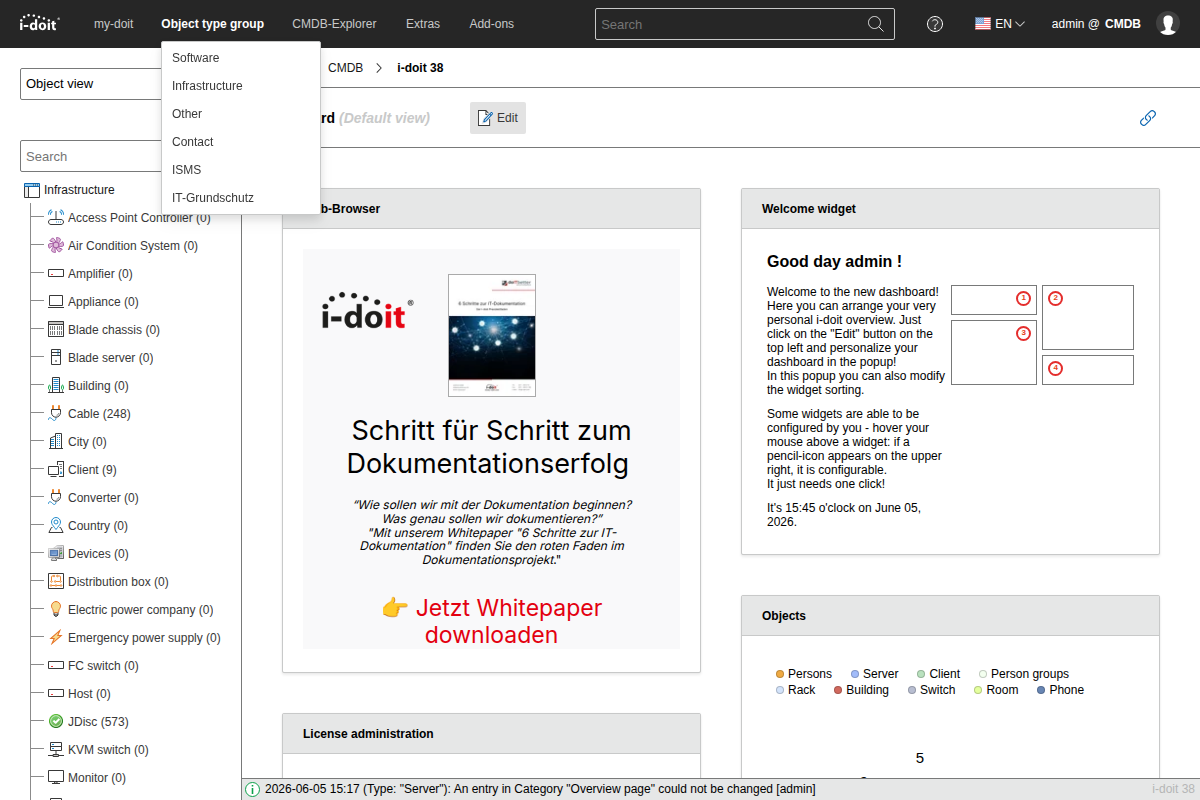
Task: Open Object type group menu
Action: click(x=212, y=24)
